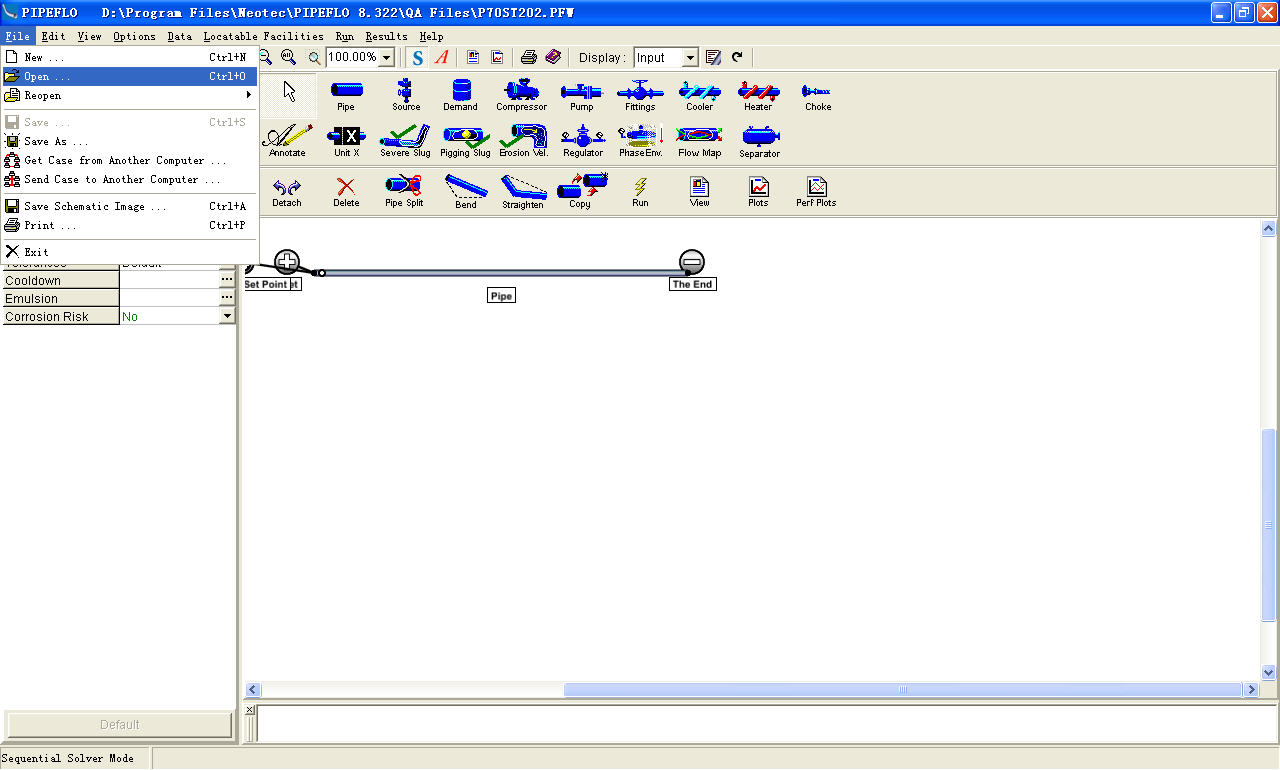Close the message pane with X
Screen dimensions: 1280x770
pyautogui.click(x=250, y=710)
